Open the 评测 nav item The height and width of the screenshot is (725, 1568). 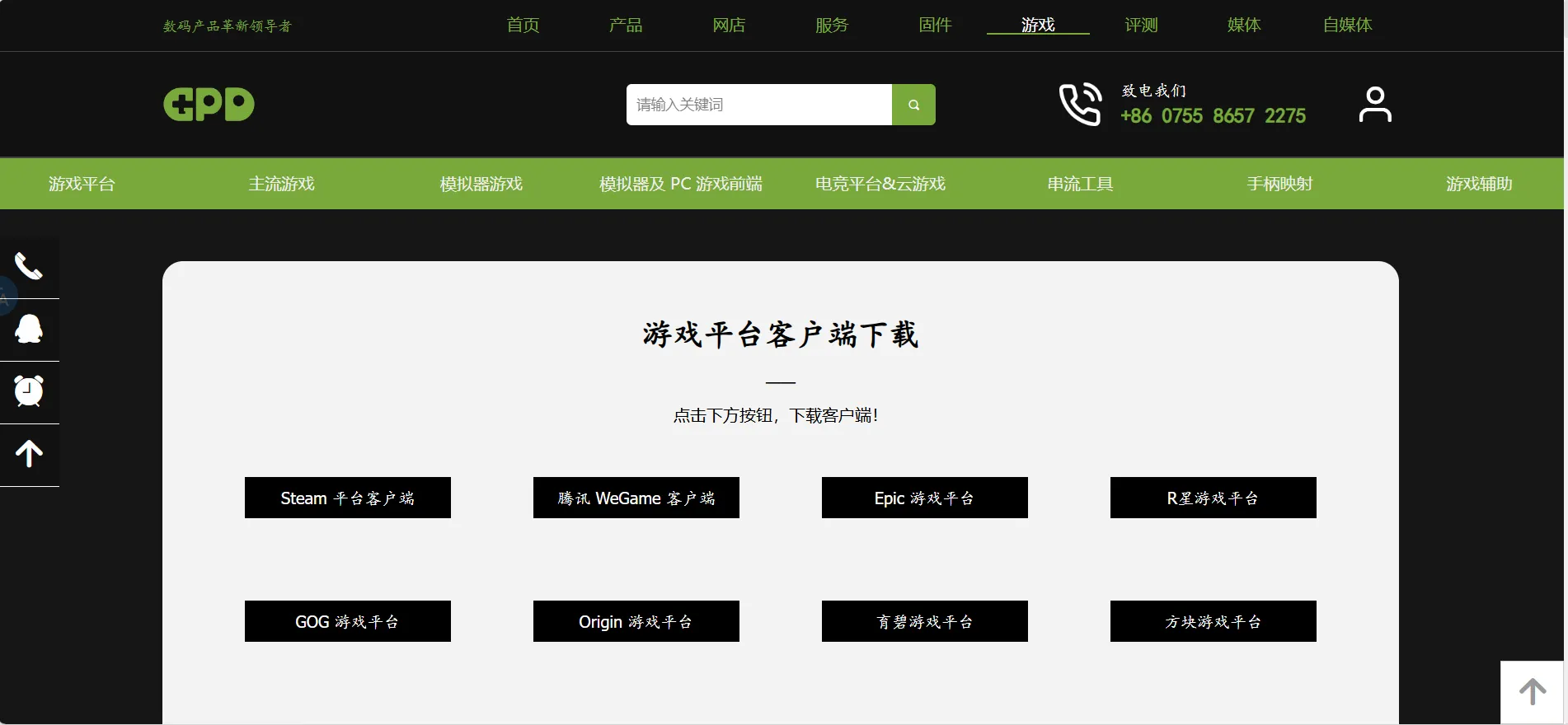click(1141, 25)
